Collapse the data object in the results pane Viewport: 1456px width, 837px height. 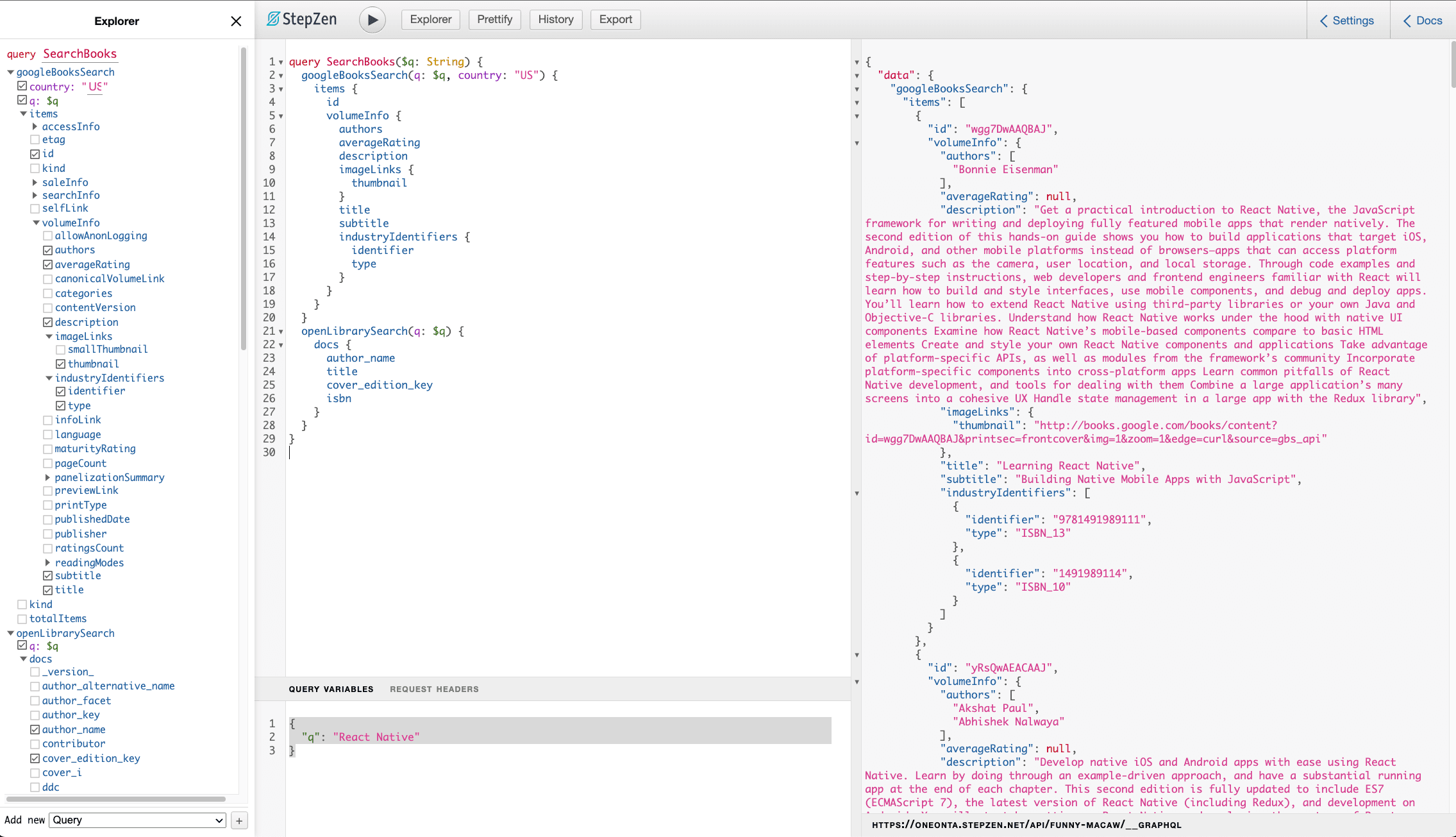pos(857,75)
